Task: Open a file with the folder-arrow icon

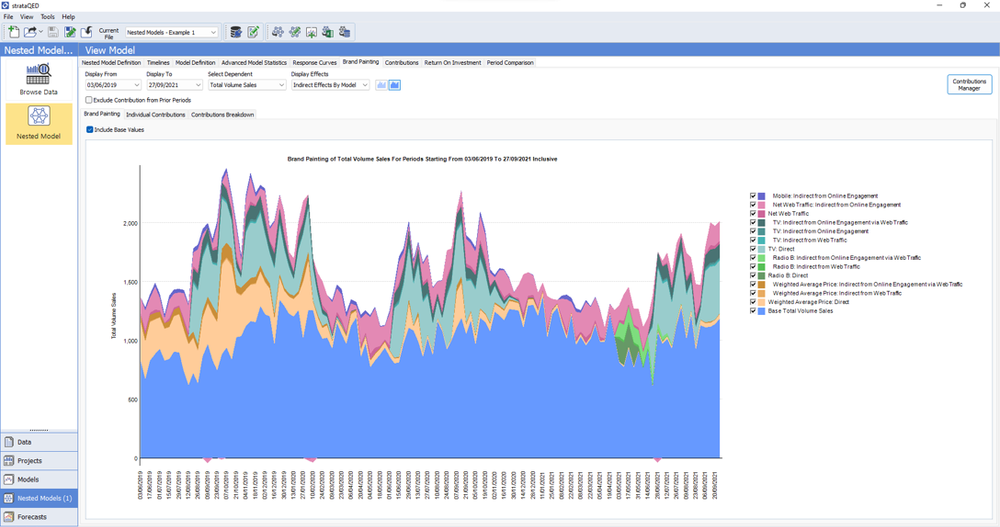Action: pos(29,32)
